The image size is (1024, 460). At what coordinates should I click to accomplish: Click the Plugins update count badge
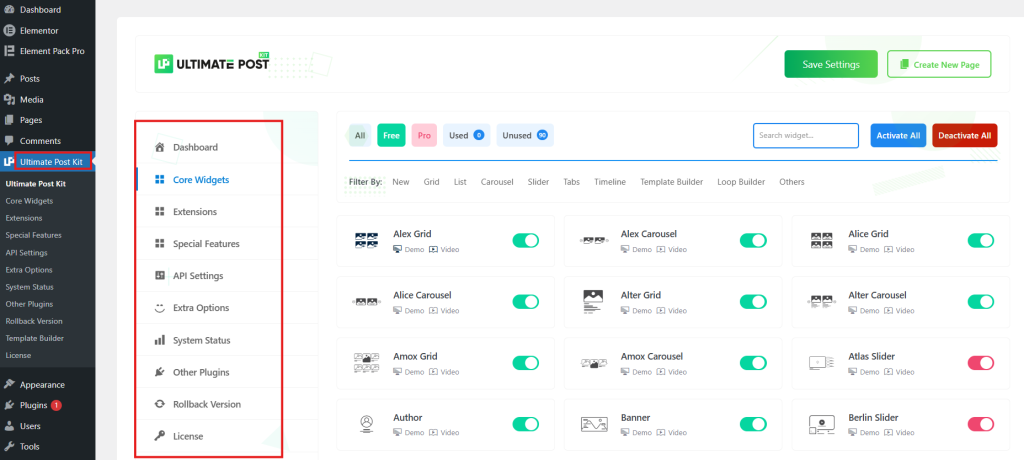click(56, 405)
